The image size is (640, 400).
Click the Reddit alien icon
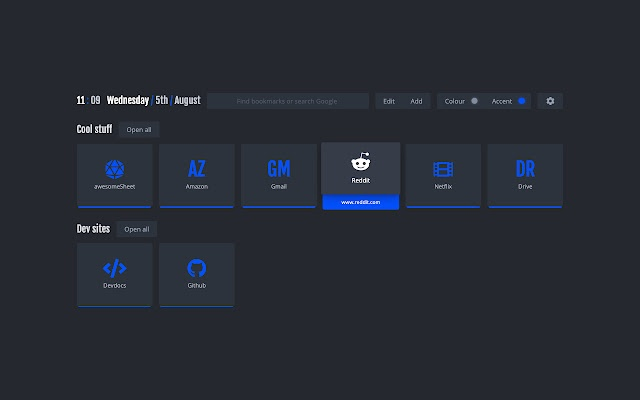[360, 162]
